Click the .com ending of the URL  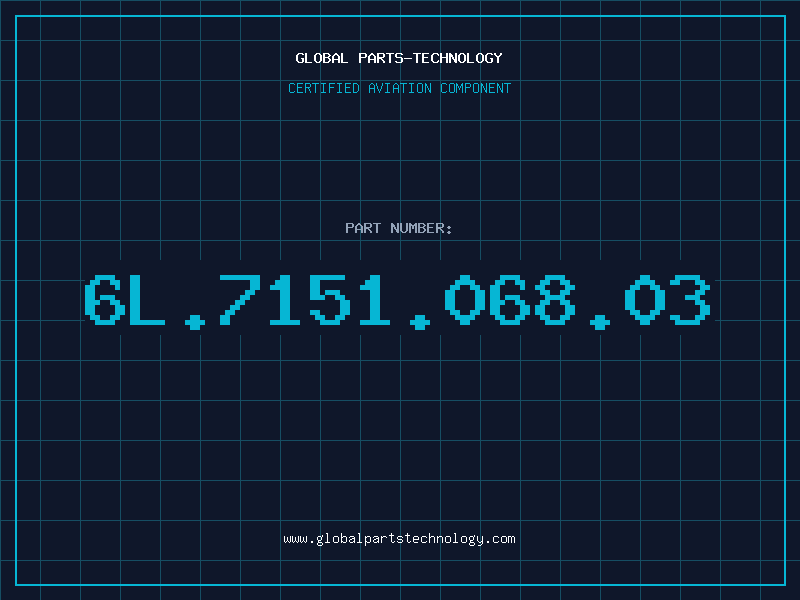[500, 540]
